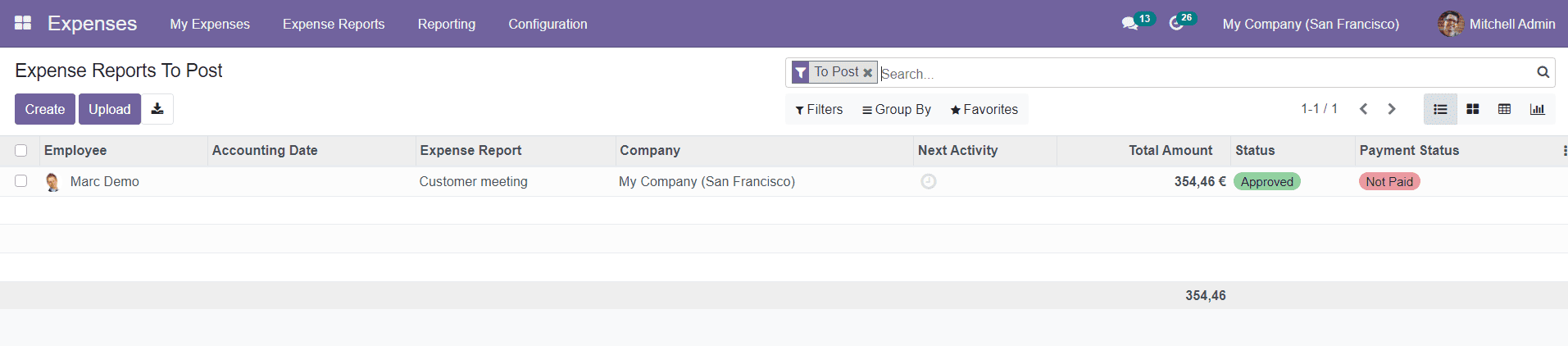1568x346 pixels.
Task: Open the Configuration menu
Action: point(548,24)
